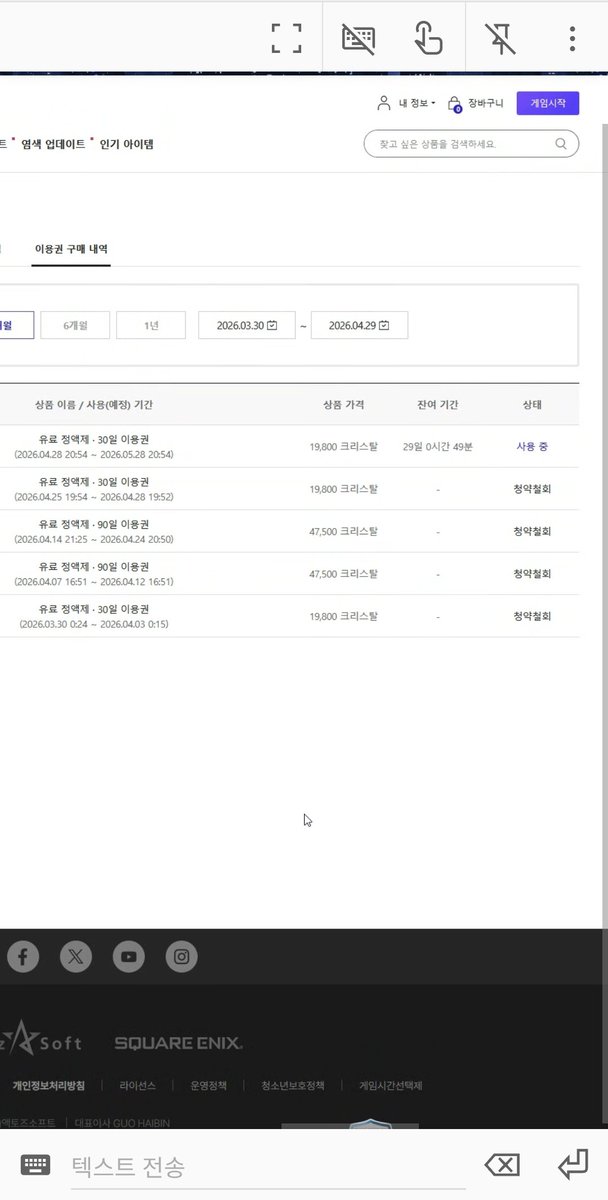The image size is (608, 1200).
Task: Select the 30일 이용권 row starting 2026.03.30
Action: point(289,616)
